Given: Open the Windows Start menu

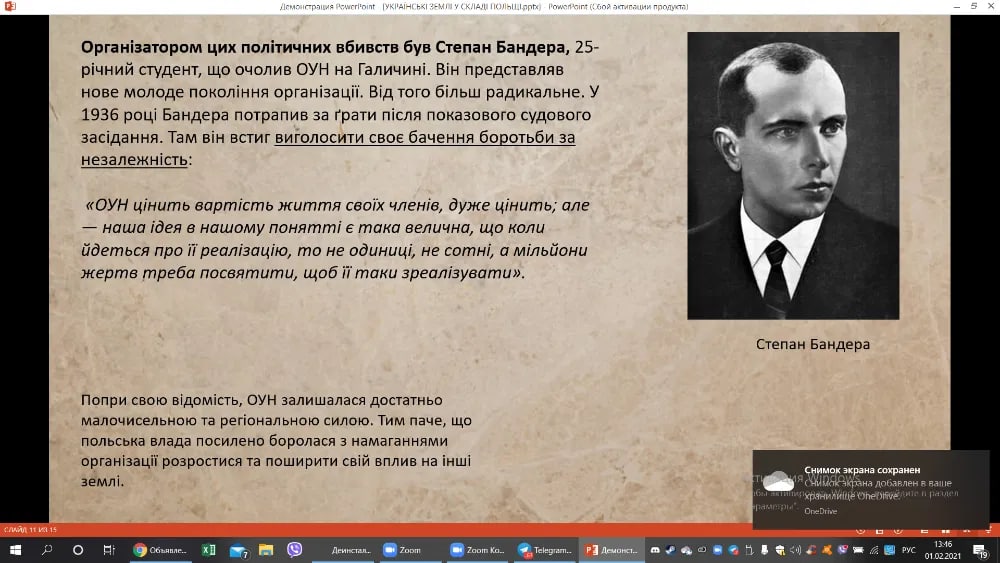Looking at the screenshot, I should (15, 550).
